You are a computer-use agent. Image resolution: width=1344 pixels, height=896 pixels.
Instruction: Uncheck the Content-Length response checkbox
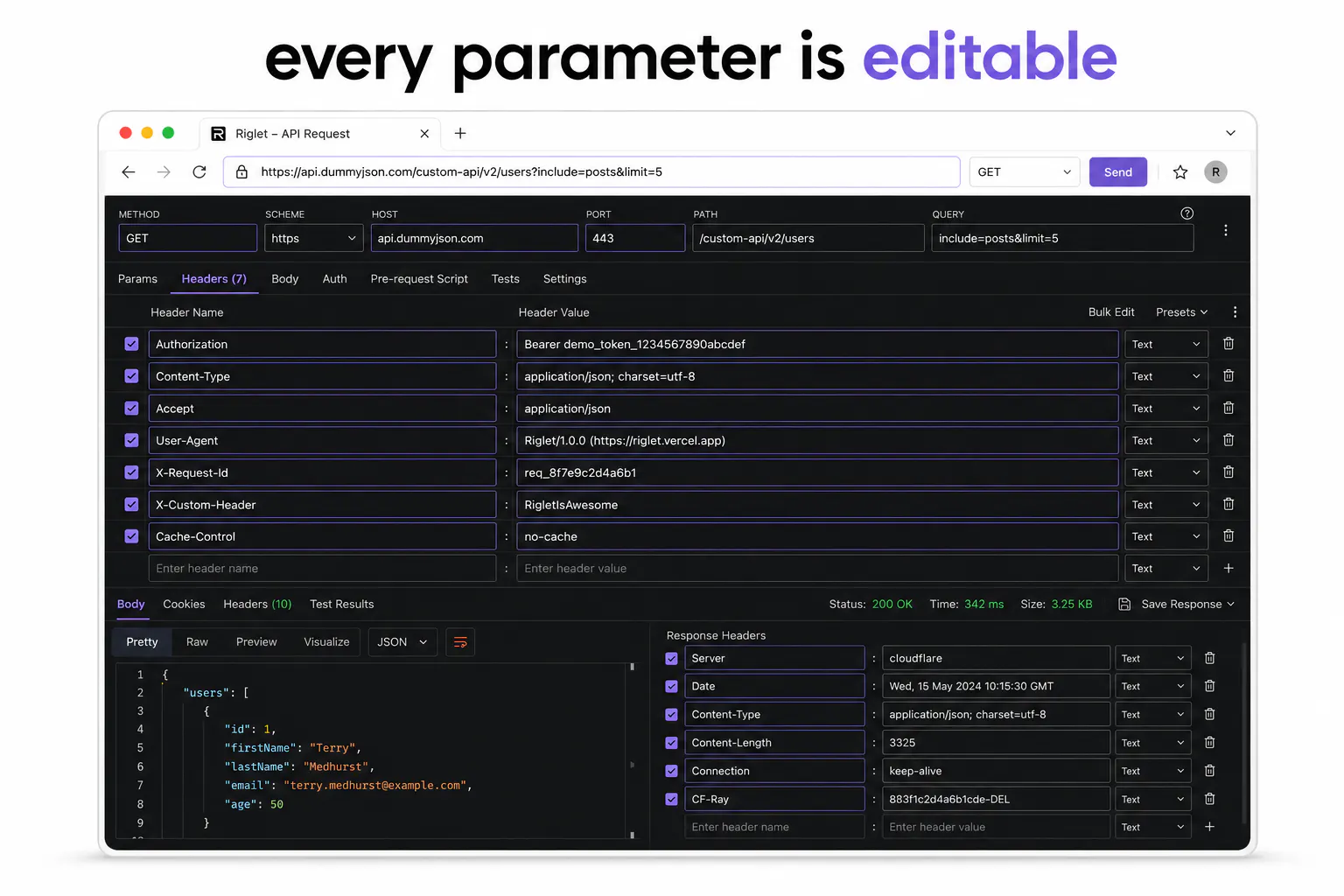671,743
